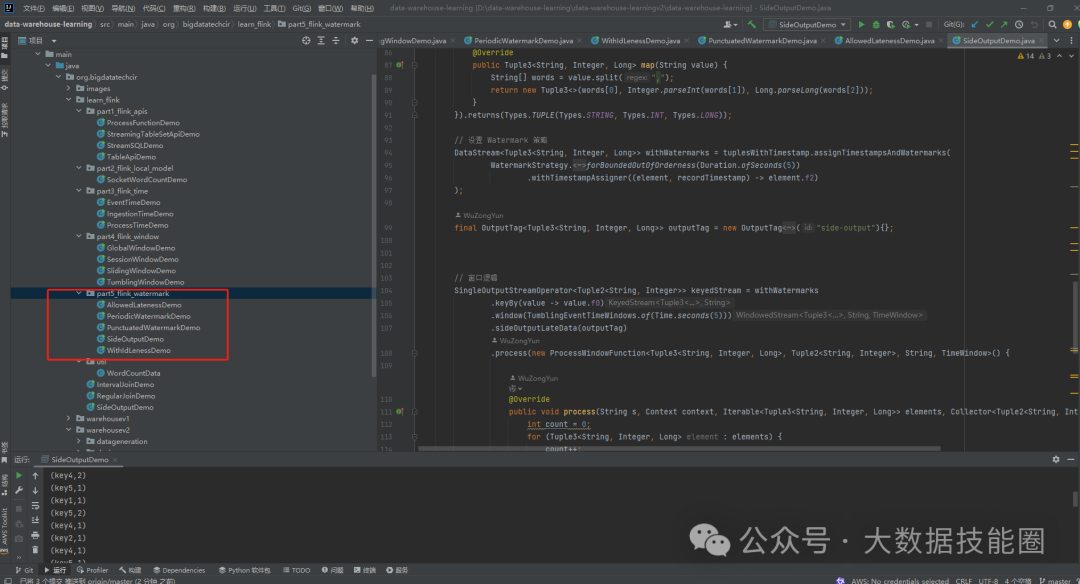Click the wrench icon in run panel

(19, 490)
